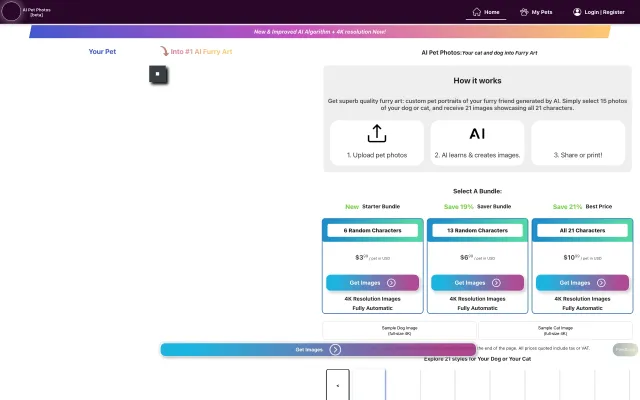Click the Home icon in navigation
The image size is (640, 400).
pyautogui.click(x=475, y=12)
